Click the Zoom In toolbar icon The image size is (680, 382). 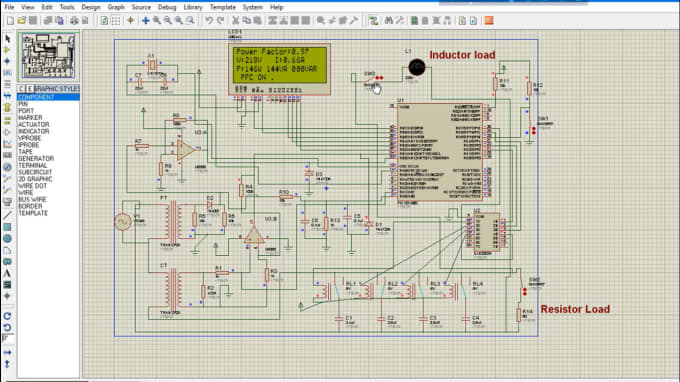157,20
